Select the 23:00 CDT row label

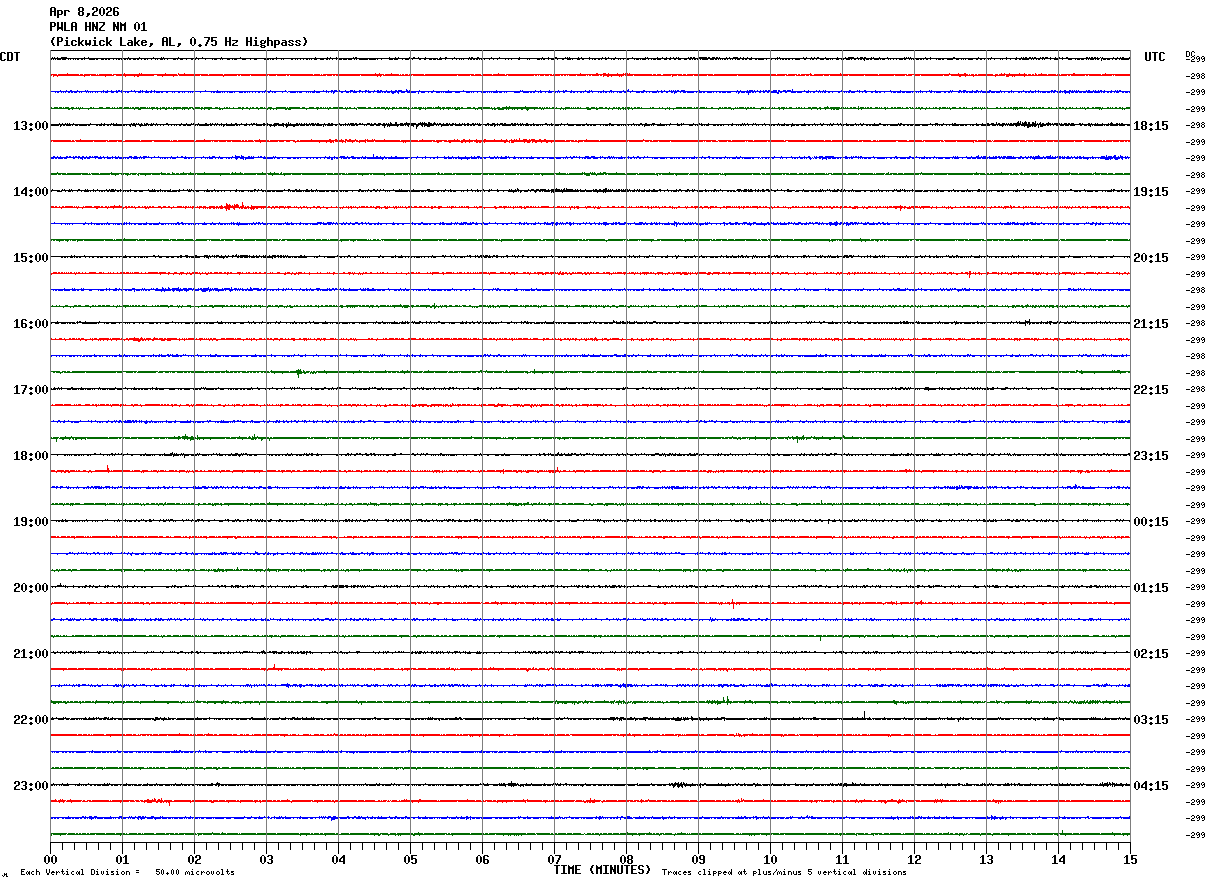pyautogui.click(x=30, y=786)
